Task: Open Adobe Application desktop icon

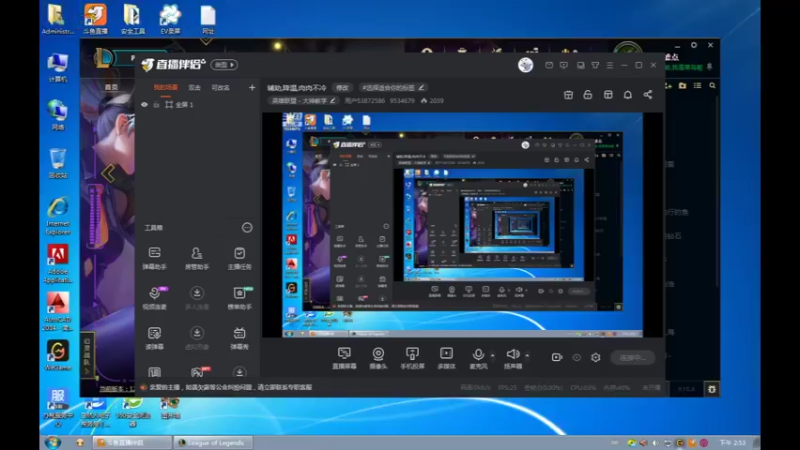Action: pos(58,264)
